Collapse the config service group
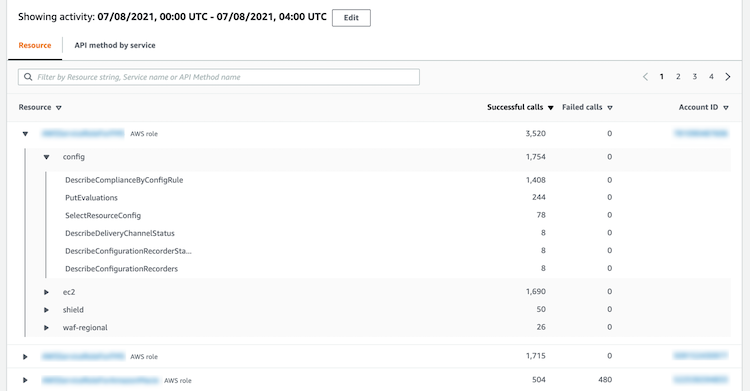 pos(46,157)
